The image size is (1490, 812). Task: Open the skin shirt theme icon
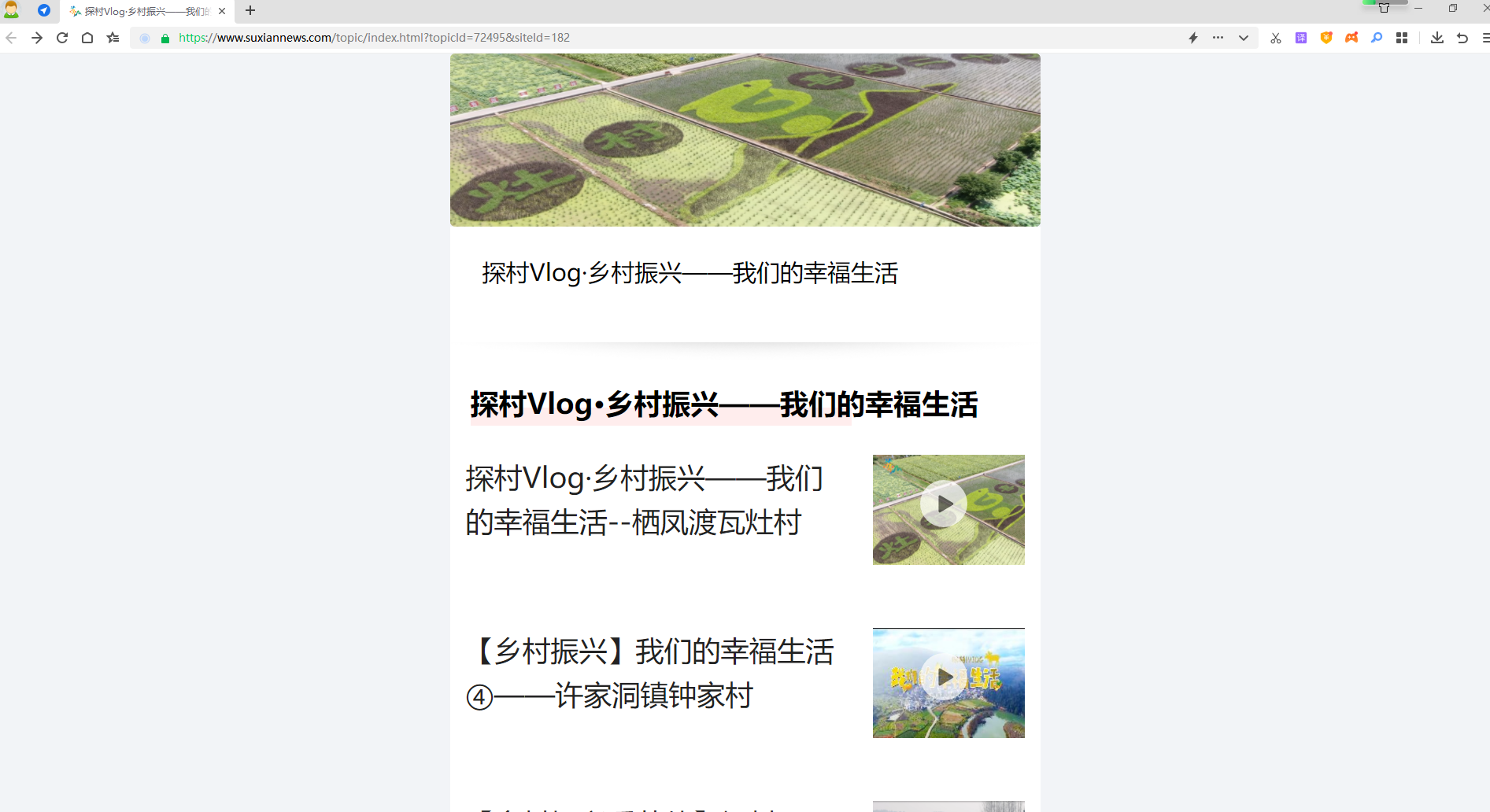(1384, 9)
